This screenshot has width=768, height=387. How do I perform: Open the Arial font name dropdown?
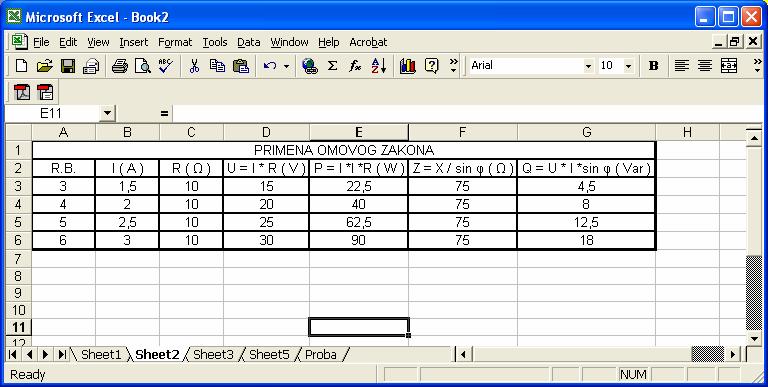point(588,66)
